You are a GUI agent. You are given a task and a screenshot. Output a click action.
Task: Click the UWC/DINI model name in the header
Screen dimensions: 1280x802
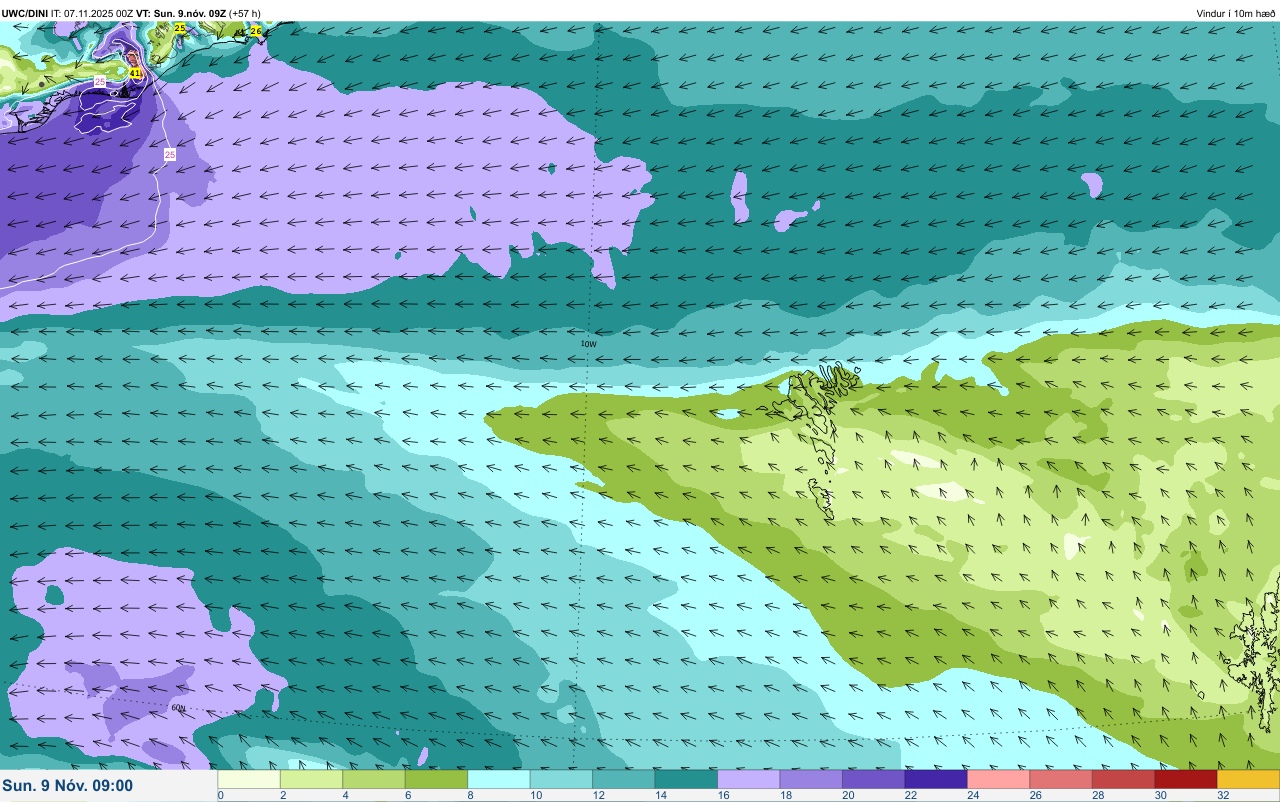pos(25,13)
